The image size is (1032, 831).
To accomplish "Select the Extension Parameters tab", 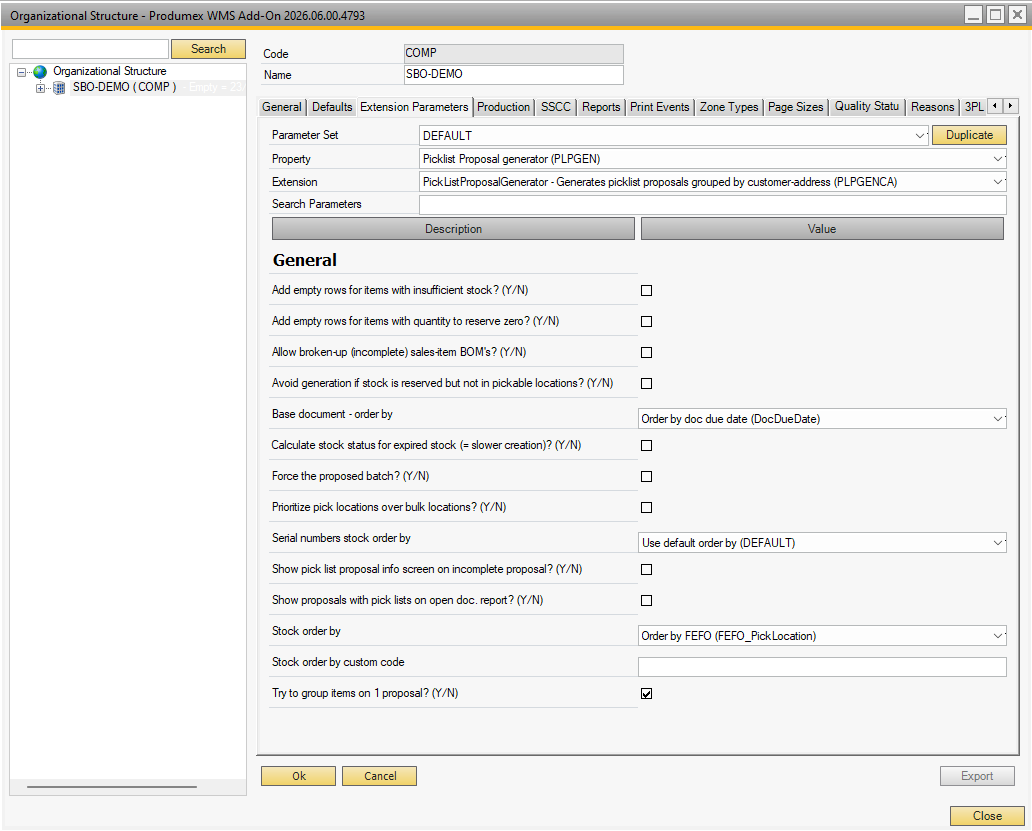I will (414, 107).
